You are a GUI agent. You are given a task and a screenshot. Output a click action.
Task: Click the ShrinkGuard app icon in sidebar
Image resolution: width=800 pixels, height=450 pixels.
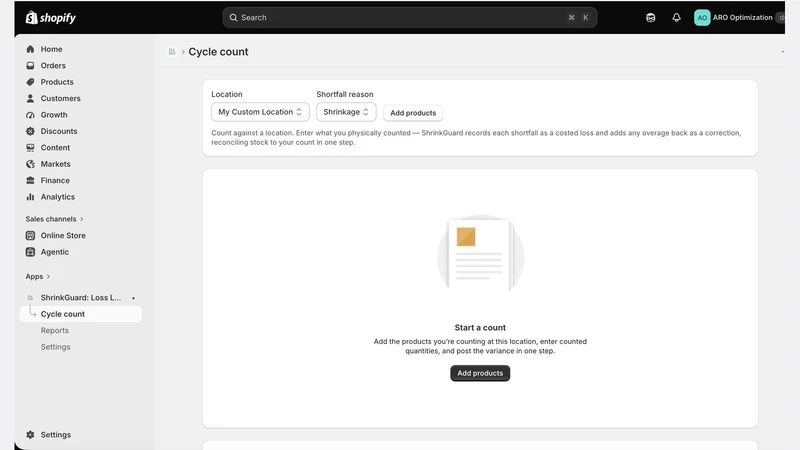coord(30,297)
